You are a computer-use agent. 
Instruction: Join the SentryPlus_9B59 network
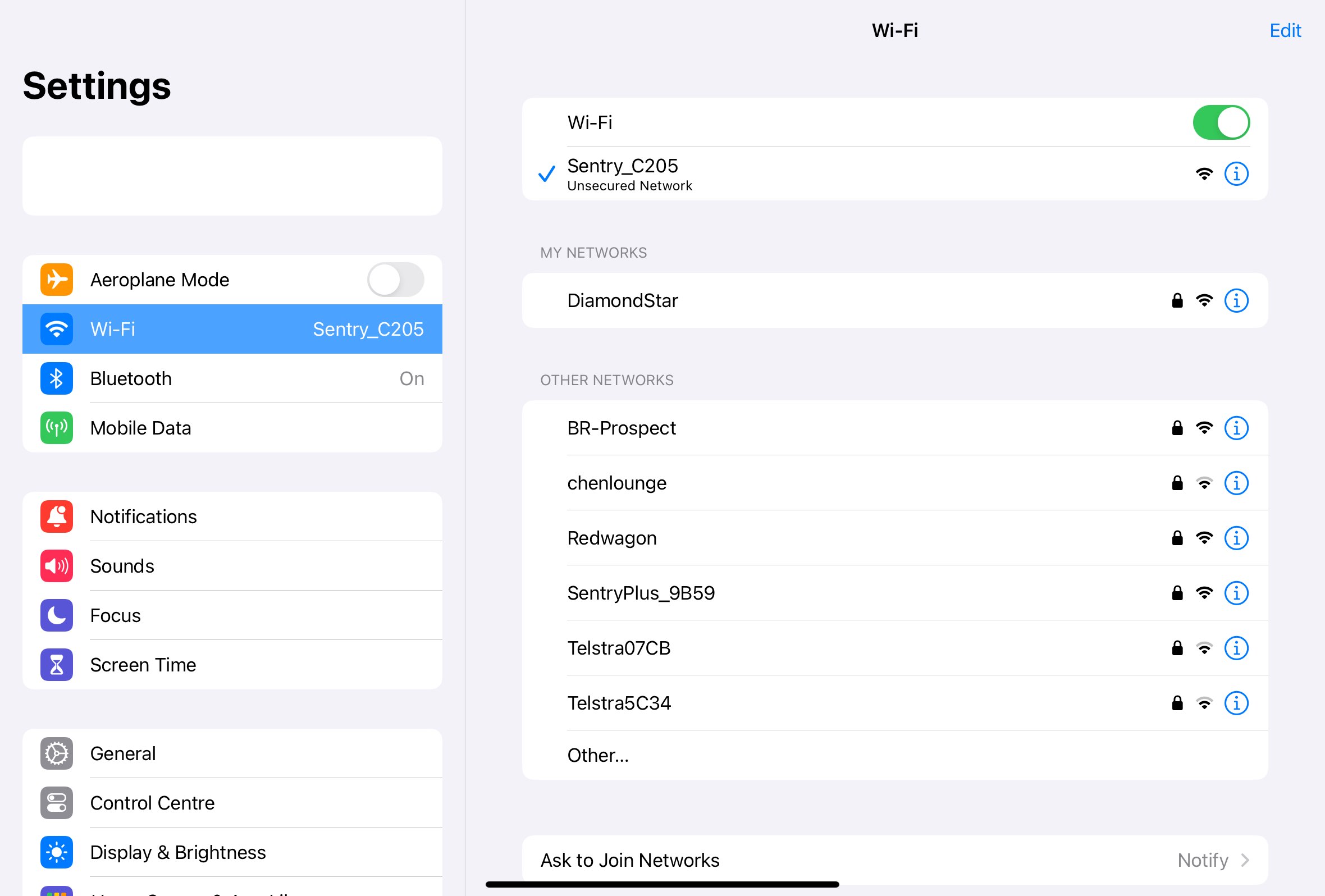click(640, 593)
